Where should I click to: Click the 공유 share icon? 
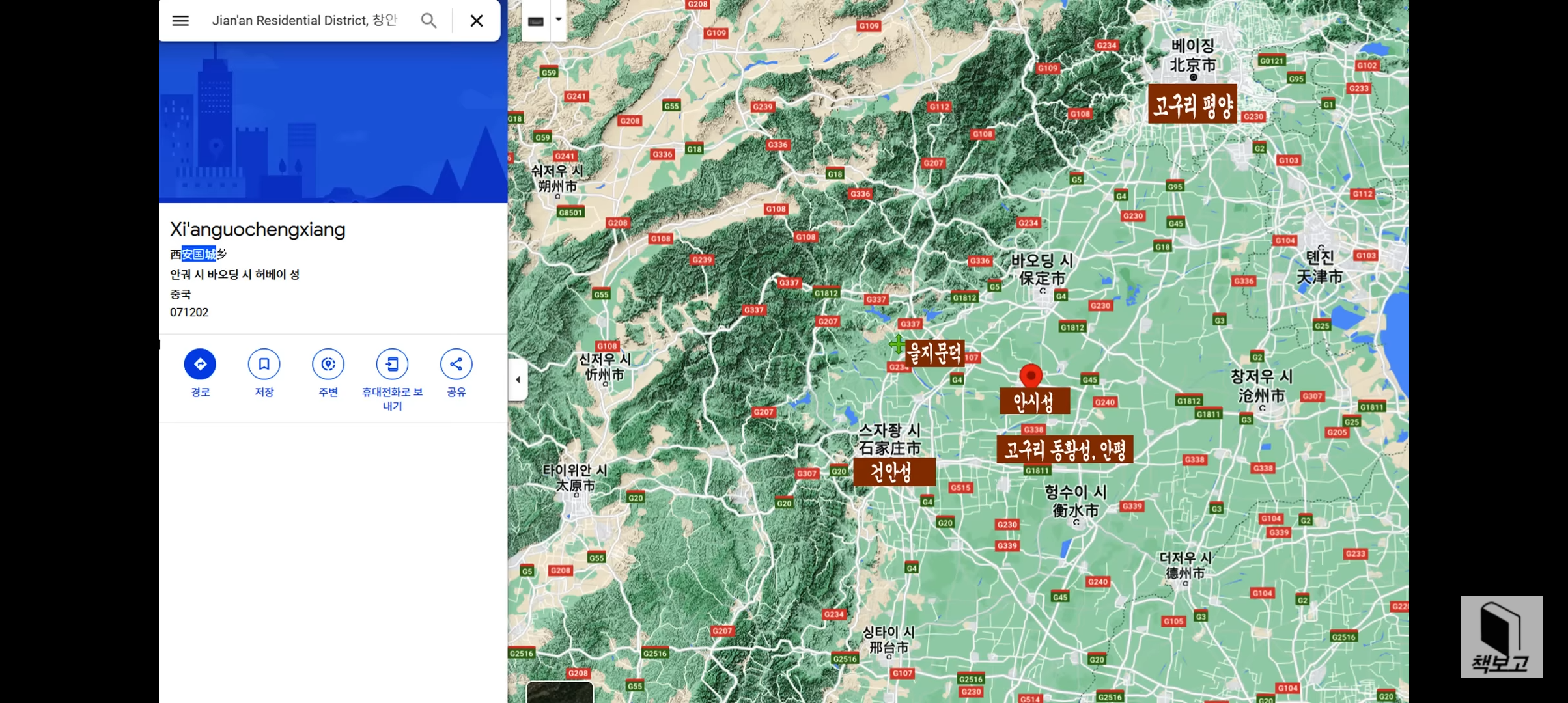point(456,364)
